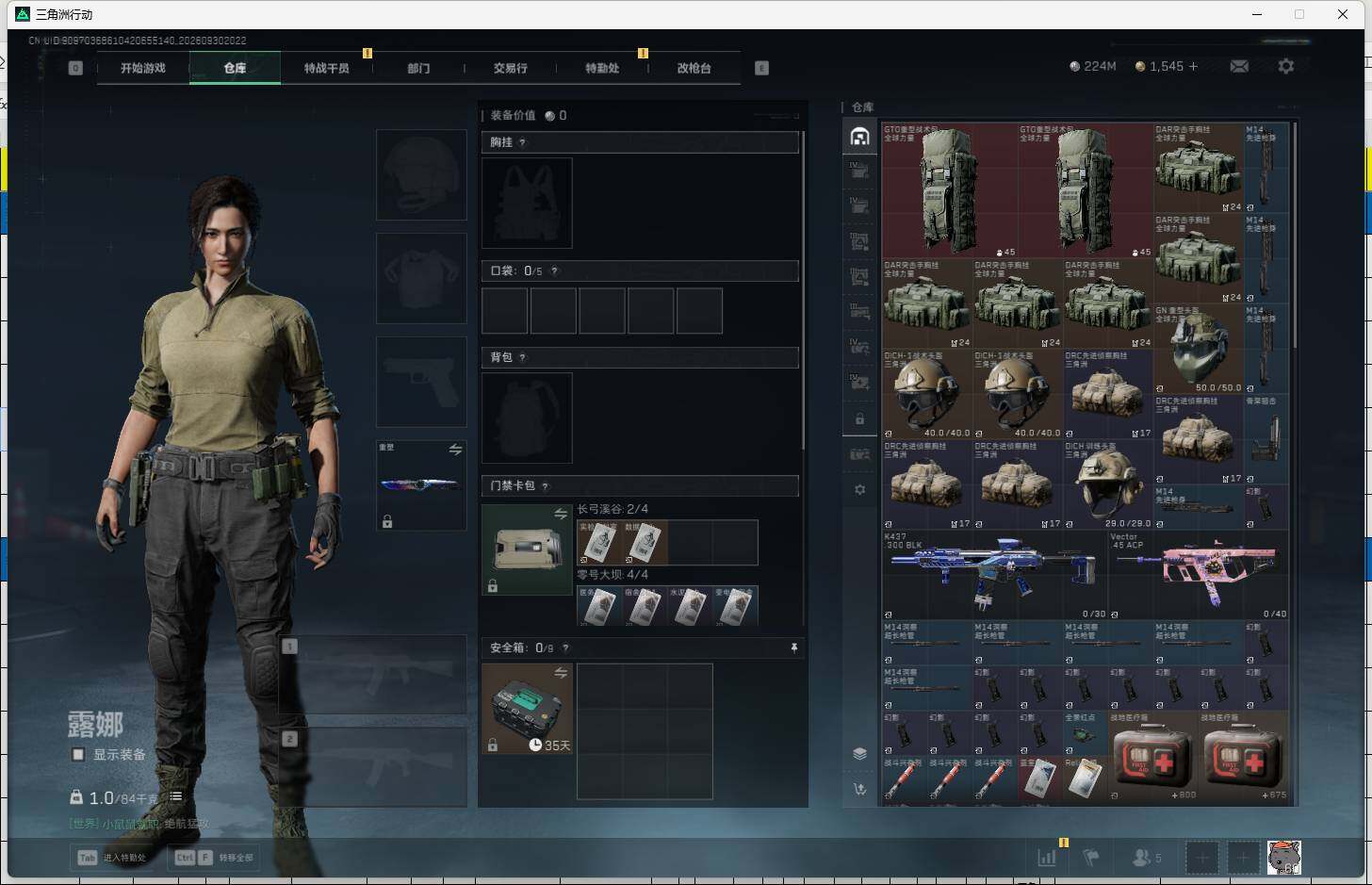Click the stack layers sort icon

coord(859,753)
